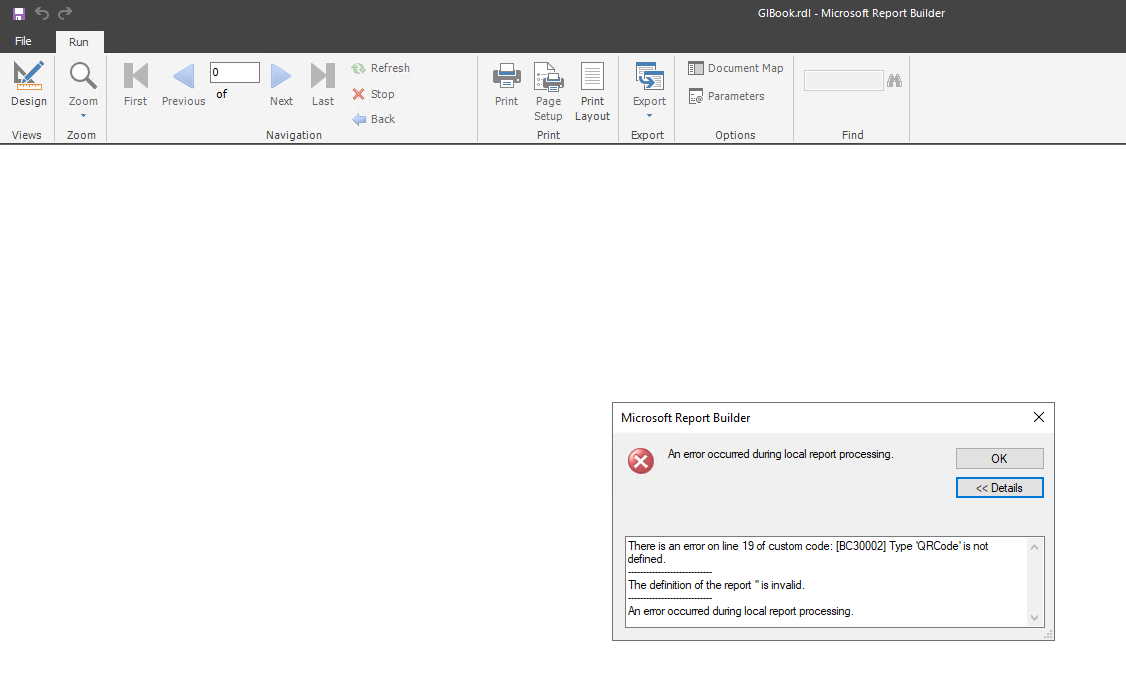Image resolution: width=1126 pixels, height=683 pixels.
Task: Click the page number input field
Action: coord(234,73)
